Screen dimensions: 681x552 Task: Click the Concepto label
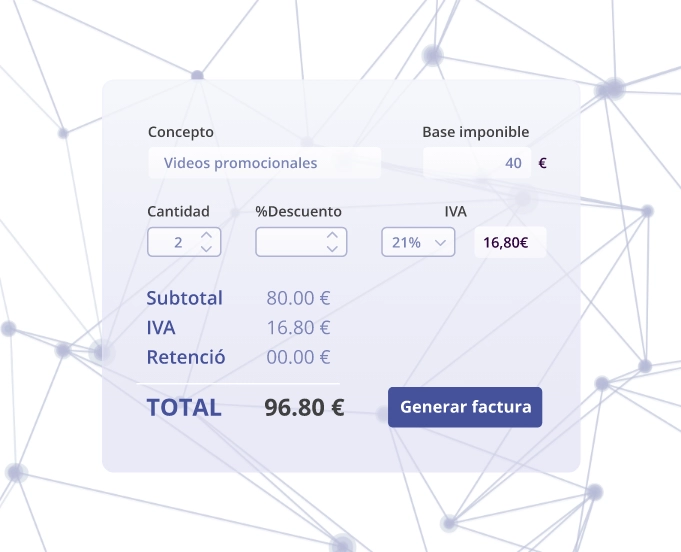[x=181, y=132]
